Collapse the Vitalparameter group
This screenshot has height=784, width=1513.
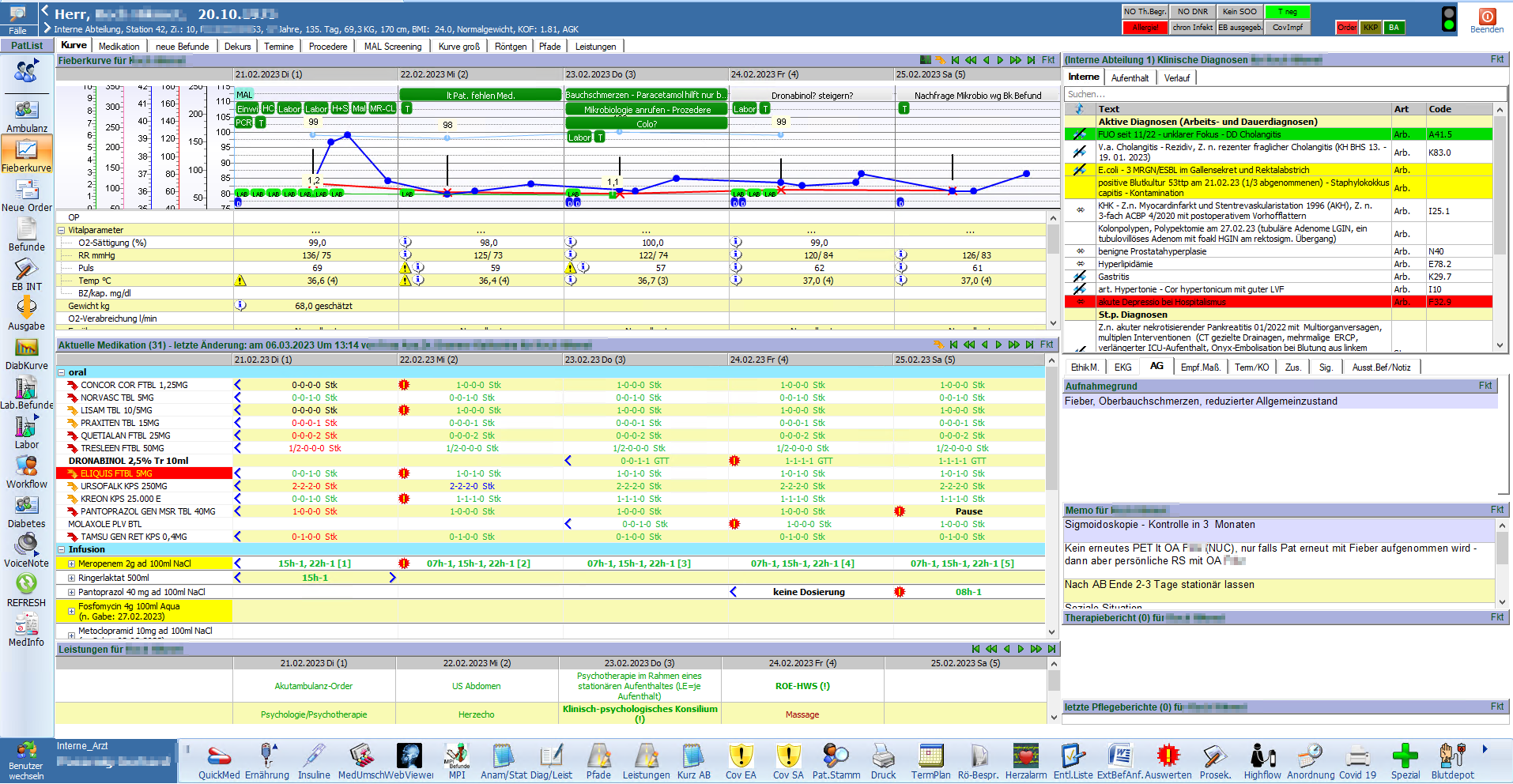[62, 231]
